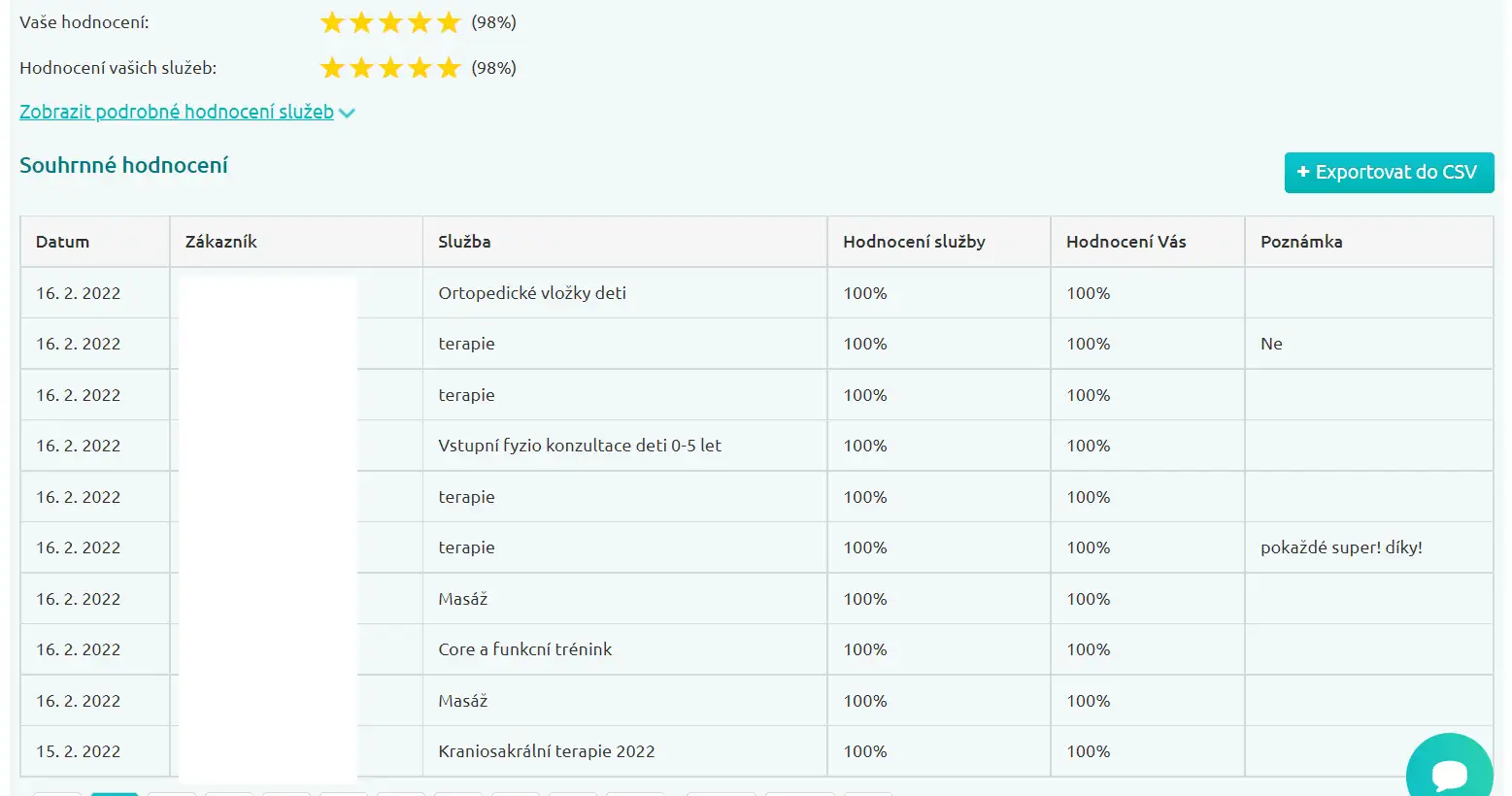Click the Souhrnné hodnocení heading
Screen dimensions: 1512x796
(123, 165)
